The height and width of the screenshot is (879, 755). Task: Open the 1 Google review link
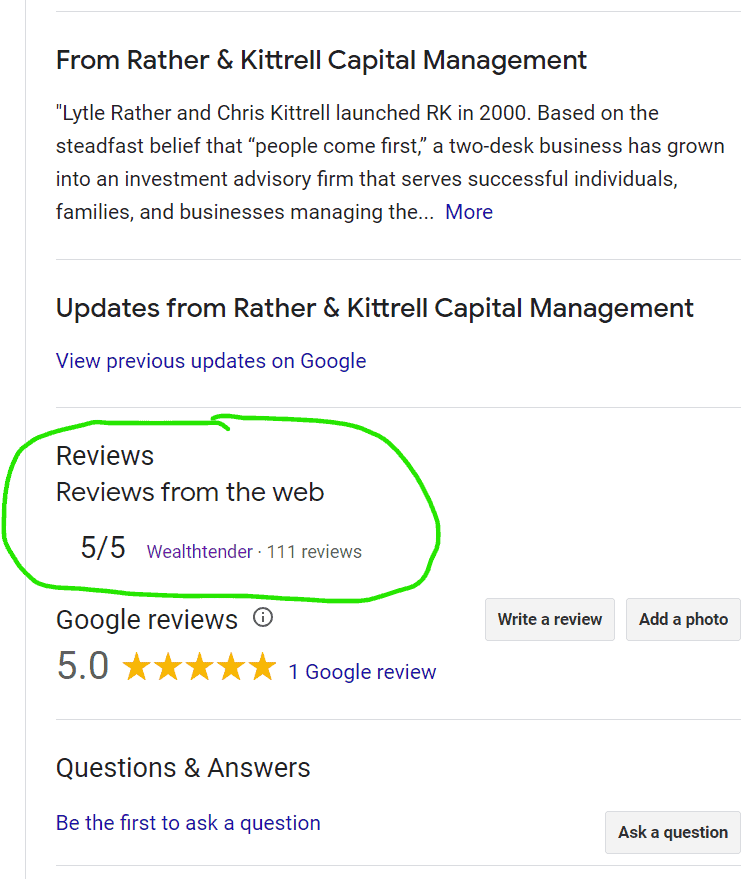click(x=362, y=672)
